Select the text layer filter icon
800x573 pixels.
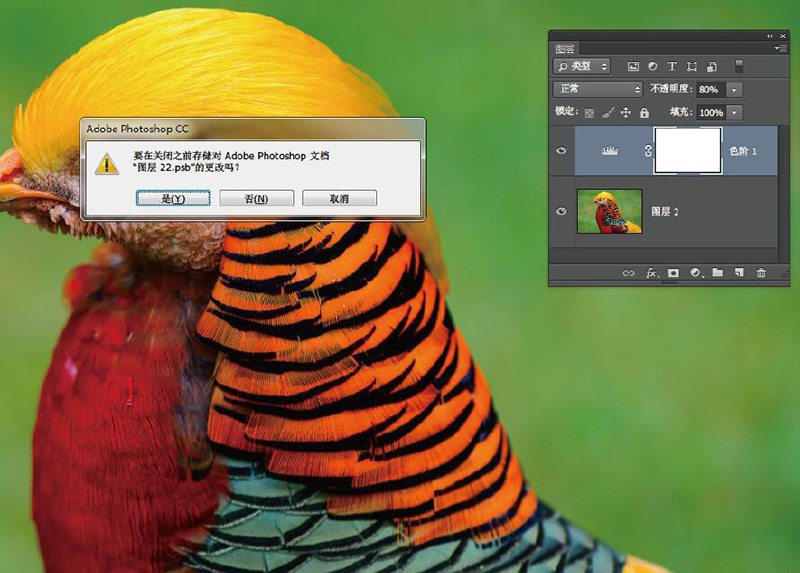click(x=673, y=67)
